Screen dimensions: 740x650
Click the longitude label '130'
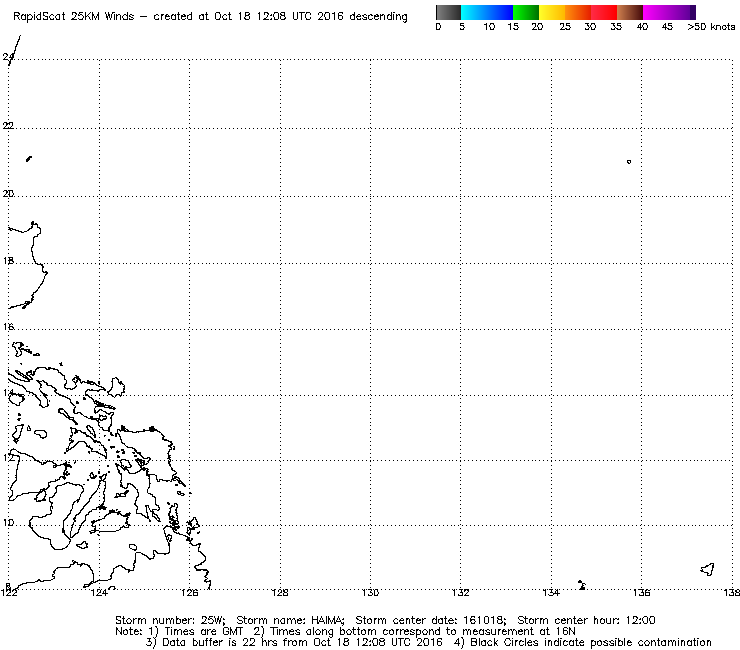tap(370, 592)
